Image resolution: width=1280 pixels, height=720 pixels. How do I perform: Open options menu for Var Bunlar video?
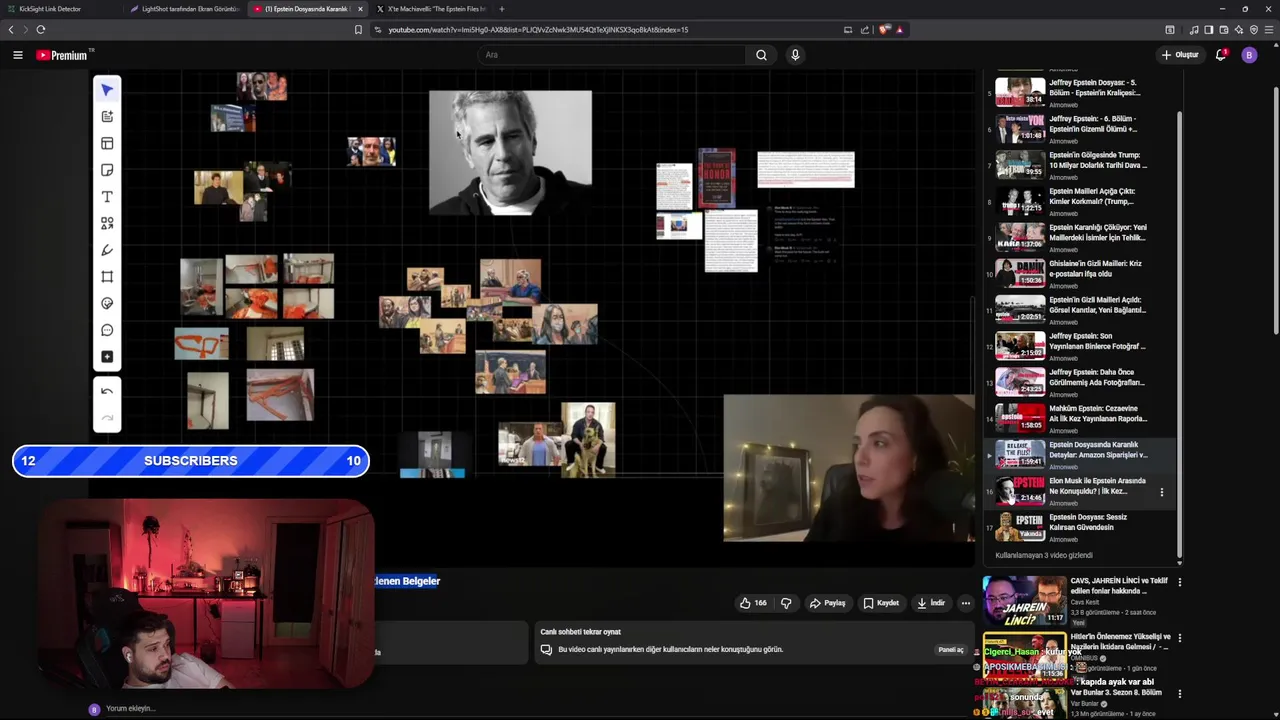[1179, 693]
